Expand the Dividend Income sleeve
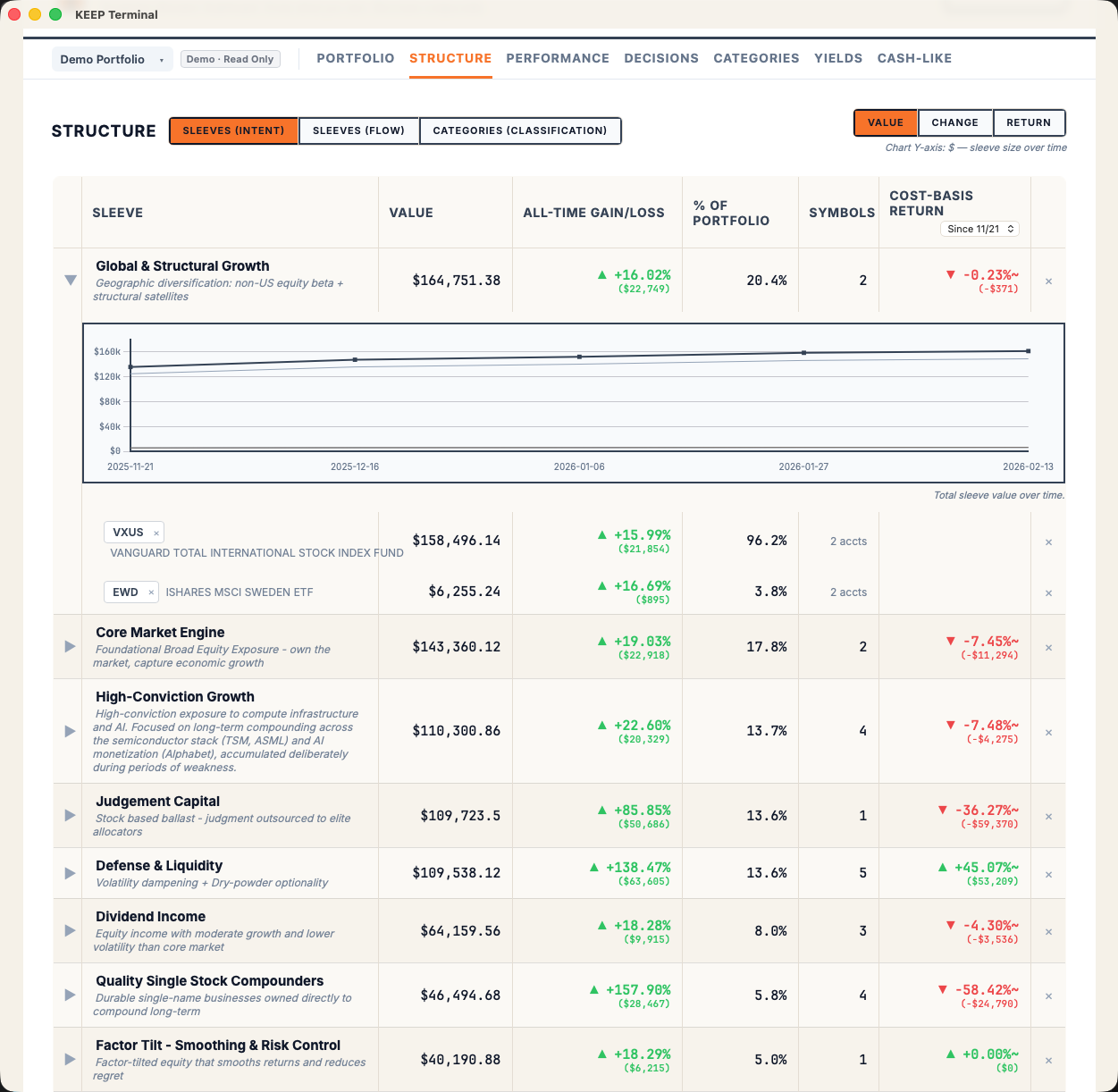The width and height of the screenshot is (1118, 1092). click(x=70, y=930)
